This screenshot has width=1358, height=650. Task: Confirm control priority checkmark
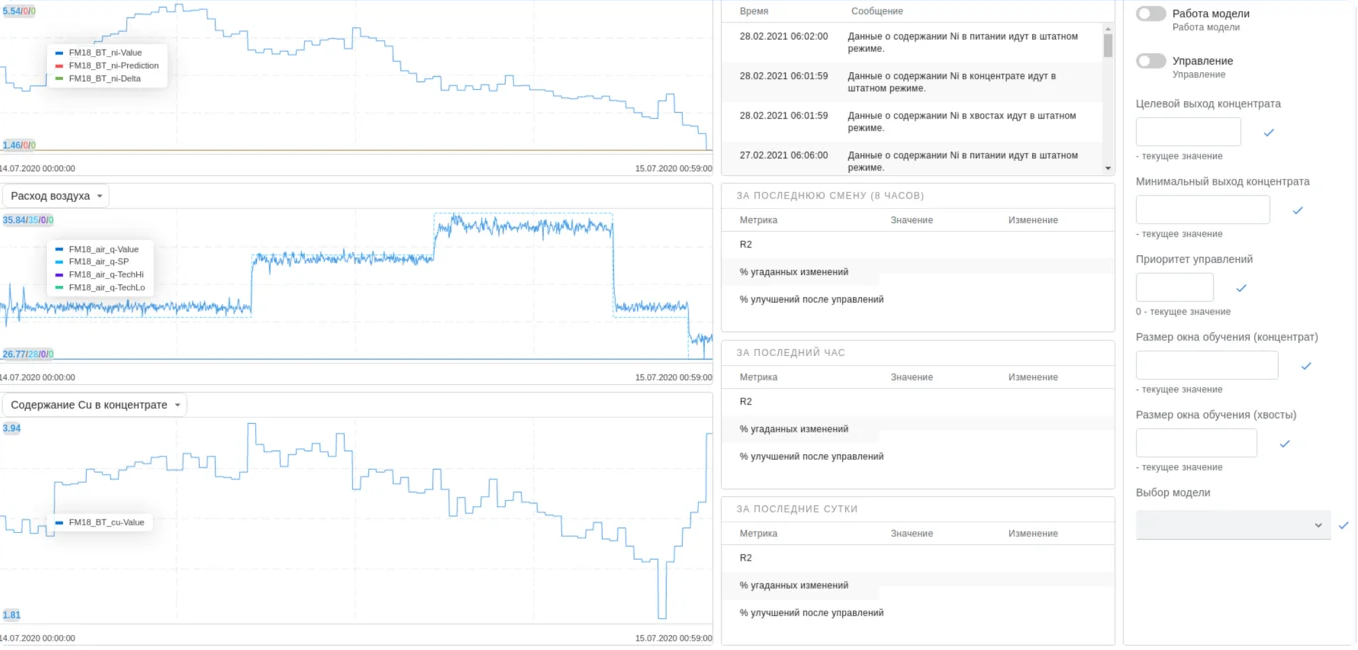point(1242,288)
